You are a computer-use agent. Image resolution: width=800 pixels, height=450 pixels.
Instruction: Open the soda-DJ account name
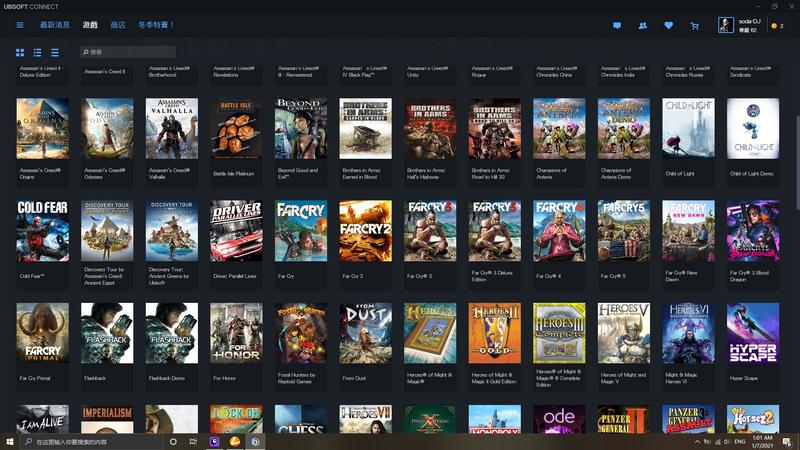pos(749,21)
